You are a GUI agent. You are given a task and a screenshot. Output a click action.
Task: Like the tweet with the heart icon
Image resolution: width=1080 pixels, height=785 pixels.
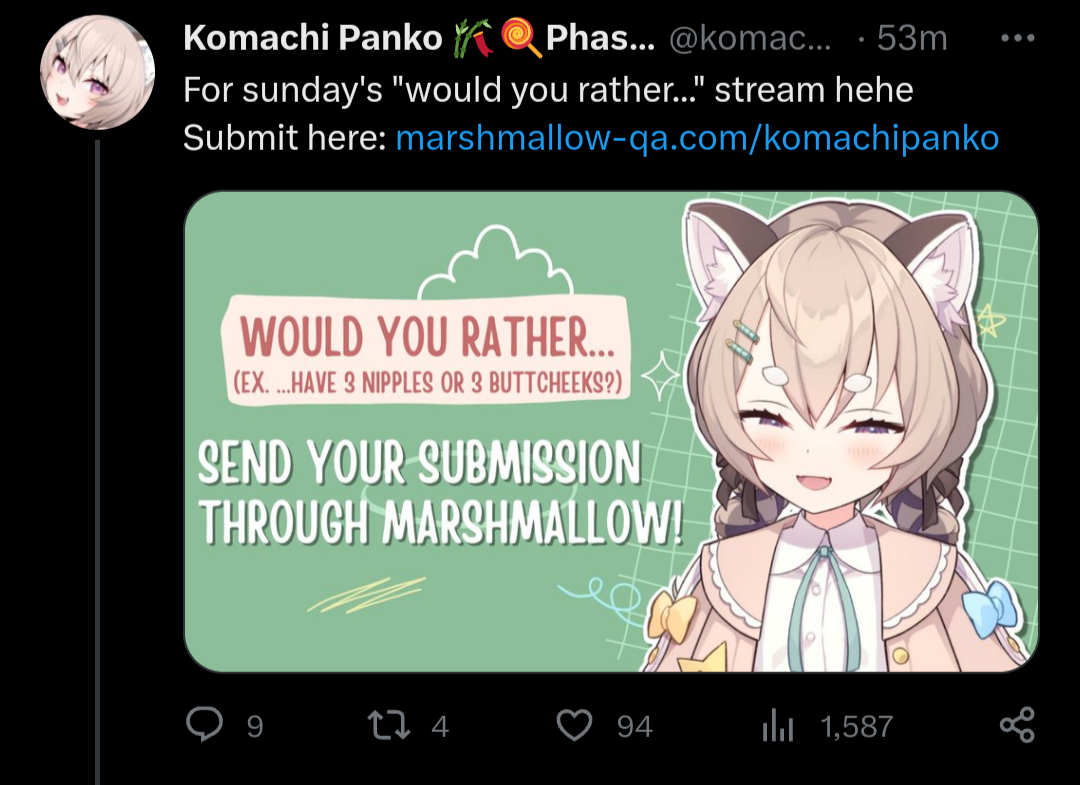[574, 726]
